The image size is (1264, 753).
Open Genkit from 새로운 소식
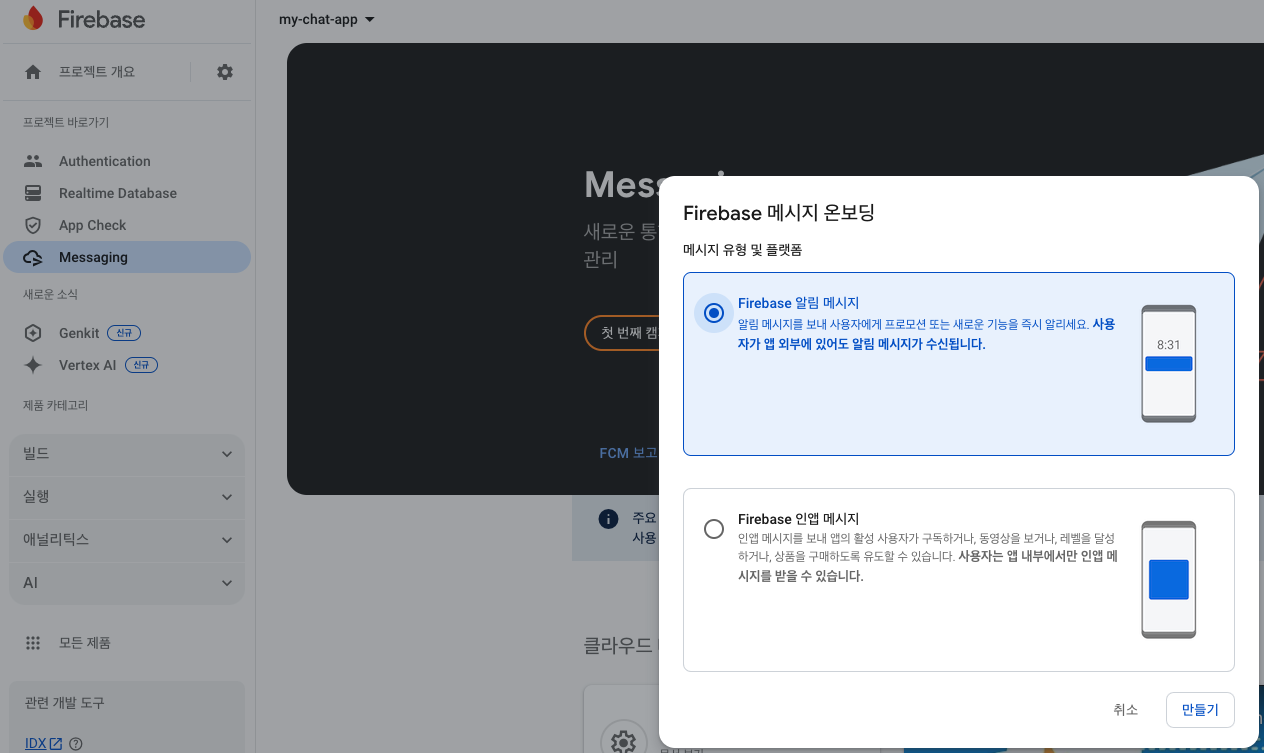79,333
